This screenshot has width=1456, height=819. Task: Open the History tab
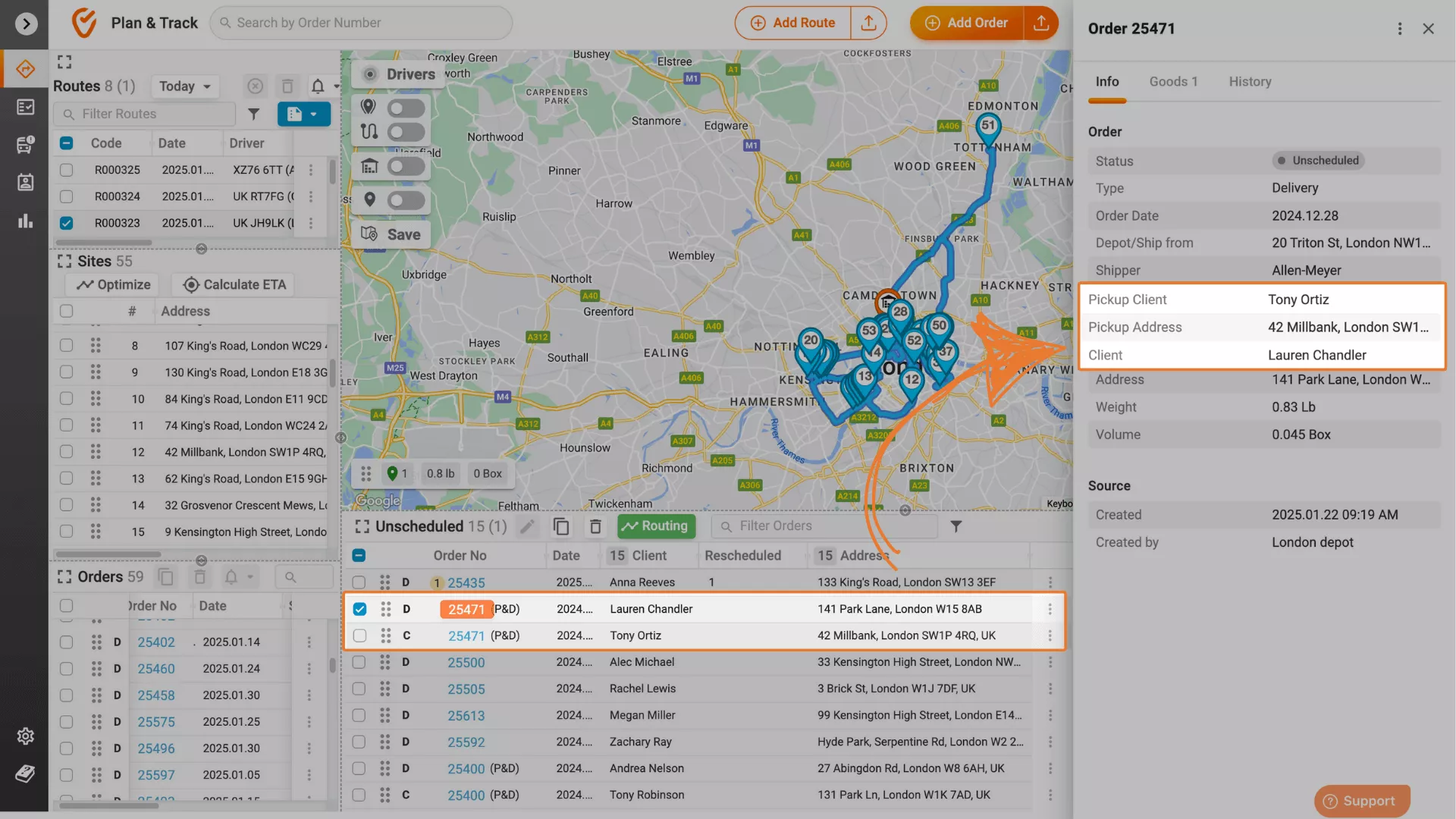[1250, 82]
